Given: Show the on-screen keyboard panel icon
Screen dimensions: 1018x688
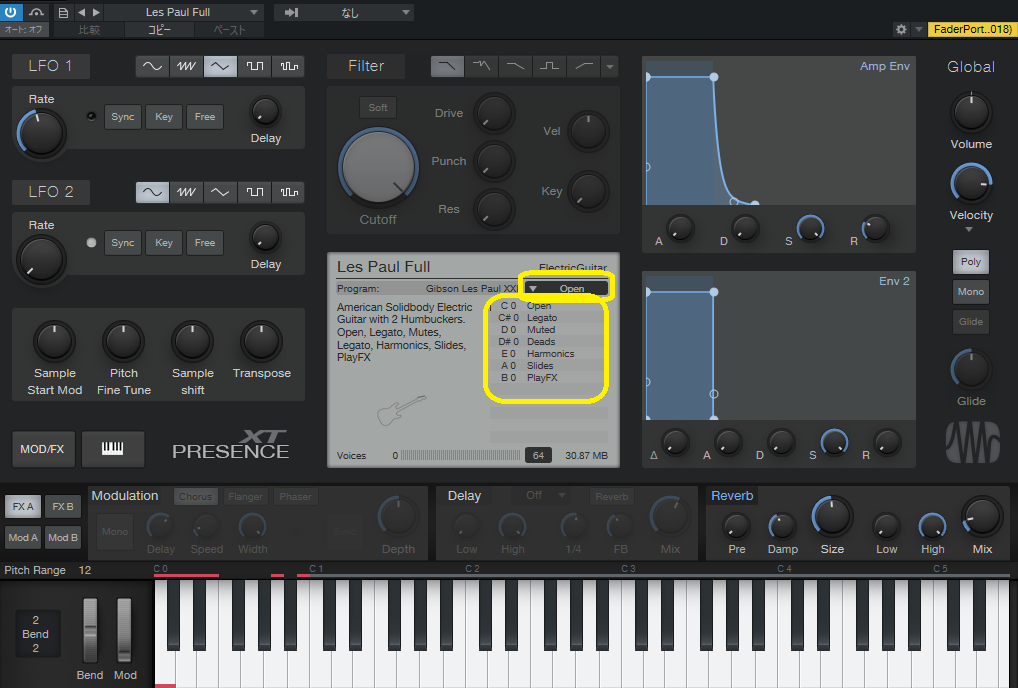Looking at the screenshot, I should click(113, 448).
